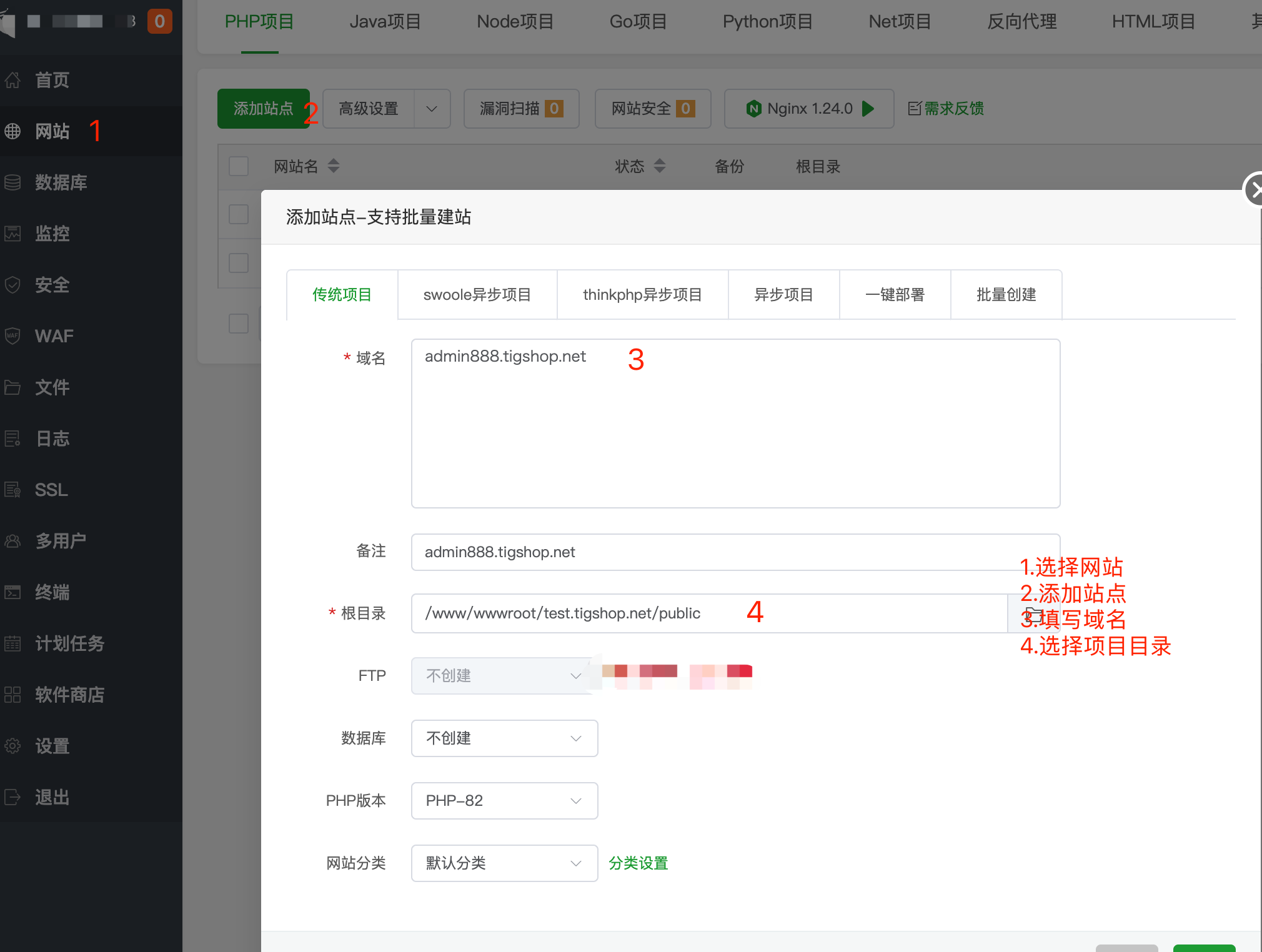This screenshot has height=952, width=1262.
Task: Click the folder icon beside 文件
Action: tap(12, 387)
